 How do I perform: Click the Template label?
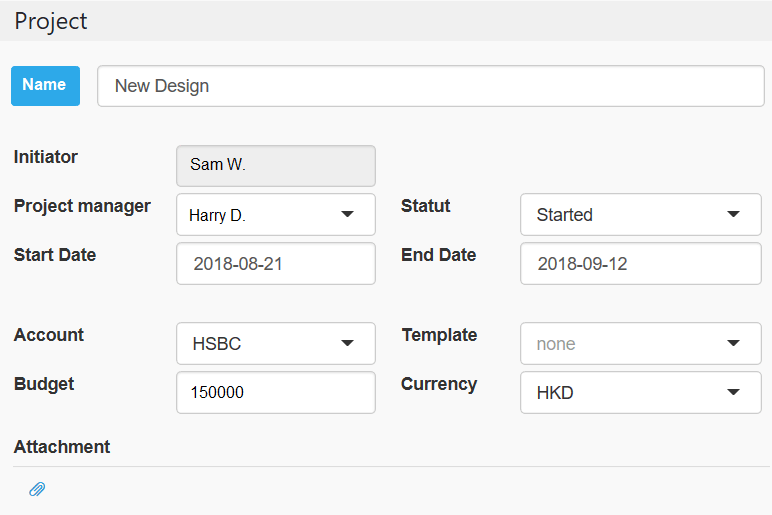coord(439,335)
